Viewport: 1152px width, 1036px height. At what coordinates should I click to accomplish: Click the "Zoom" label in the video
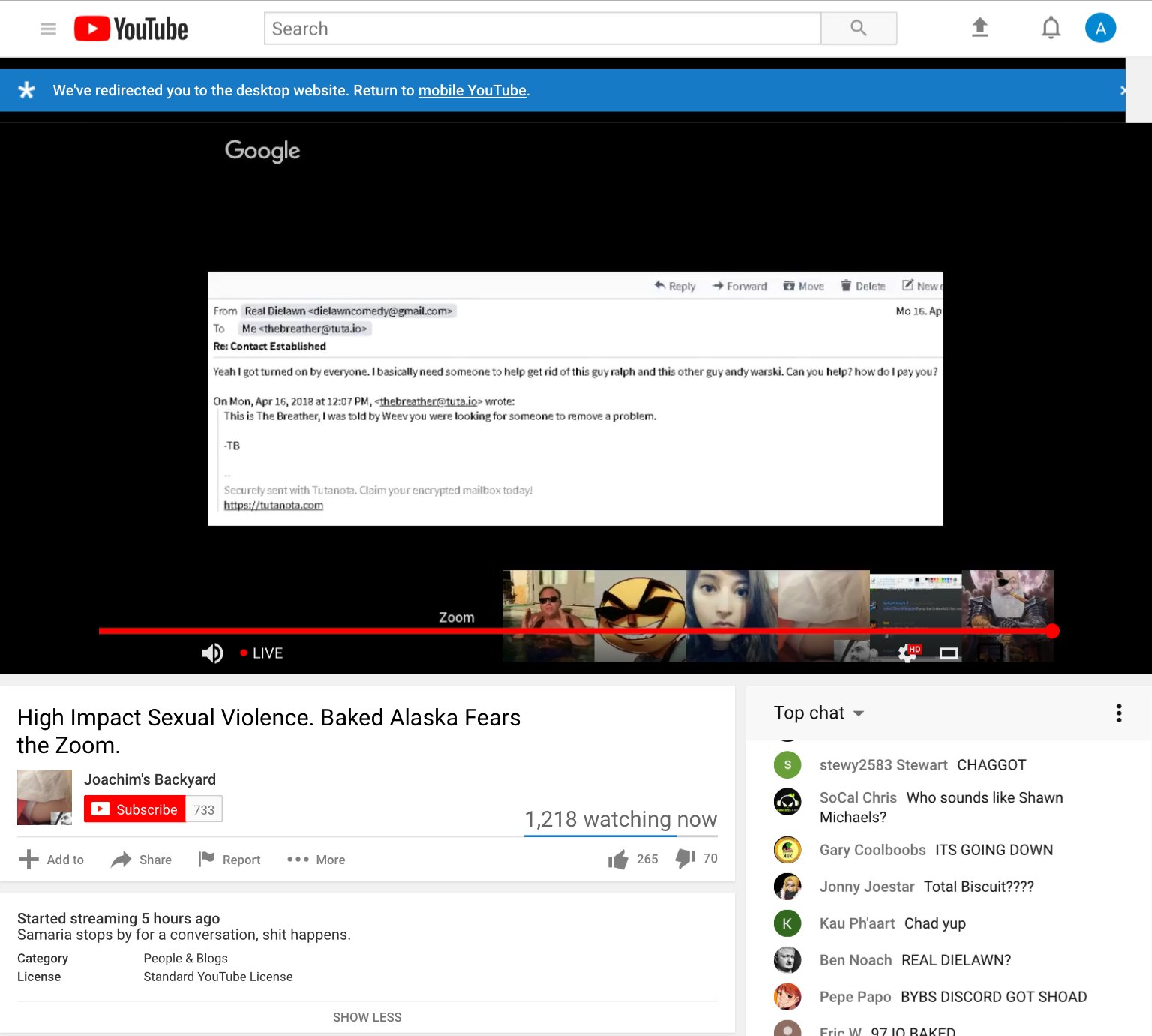[x=456, y=617]
